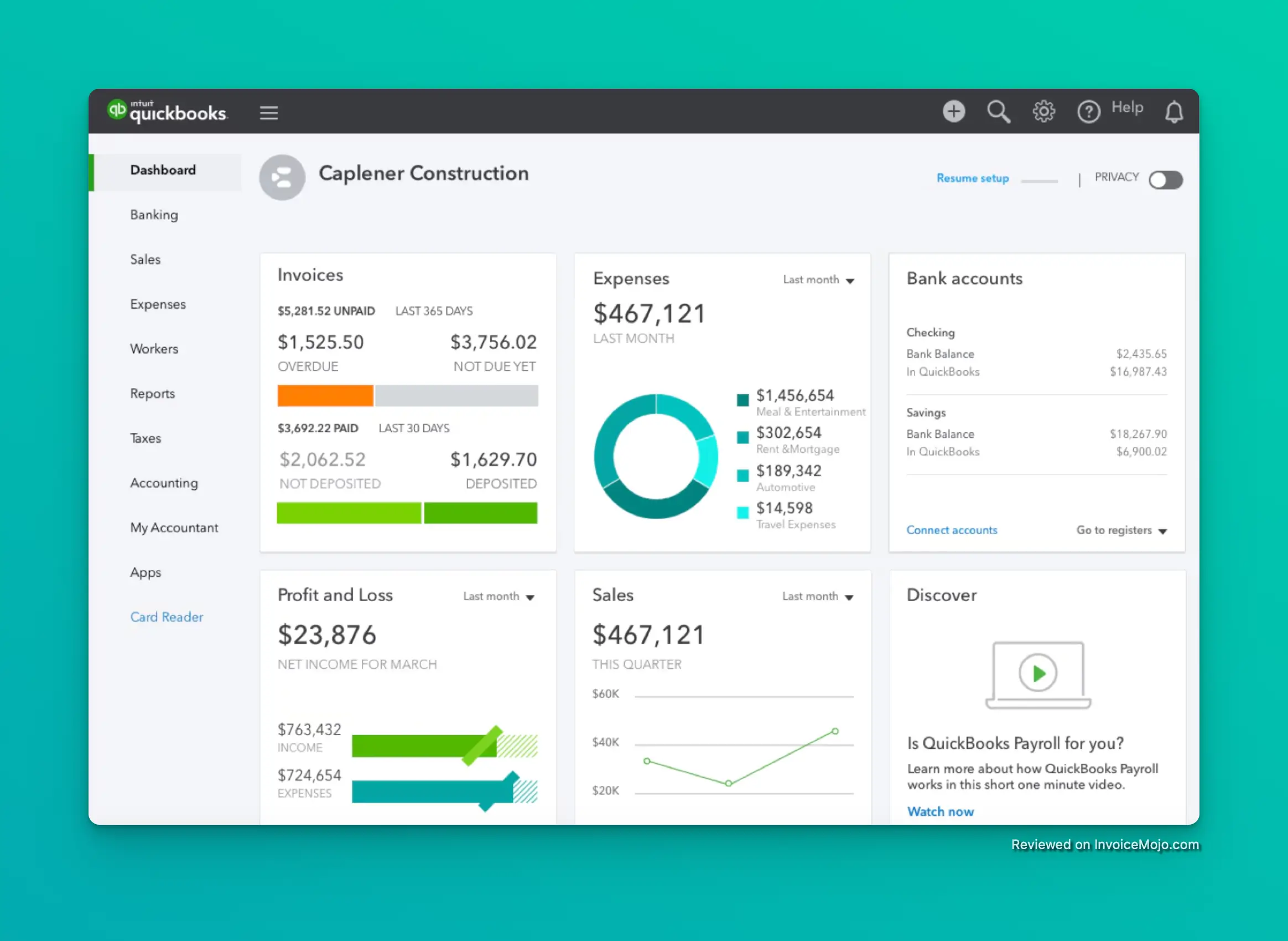Click the hamburger menu next to QuickBooks logo
Image resolution: width=1288 pixels, height=941 pixels.
pos(269,112)
